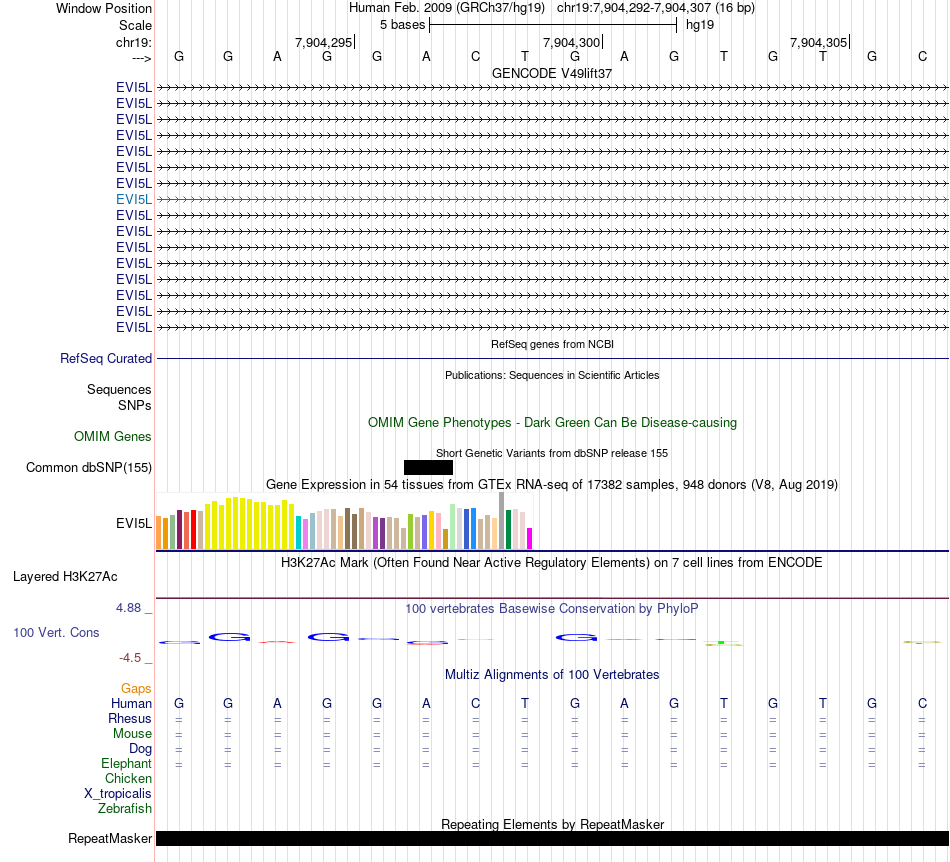This screenshot has height=862, width=950.
Task: Select the Rhesus species label
Action: (x=130, y=718)
